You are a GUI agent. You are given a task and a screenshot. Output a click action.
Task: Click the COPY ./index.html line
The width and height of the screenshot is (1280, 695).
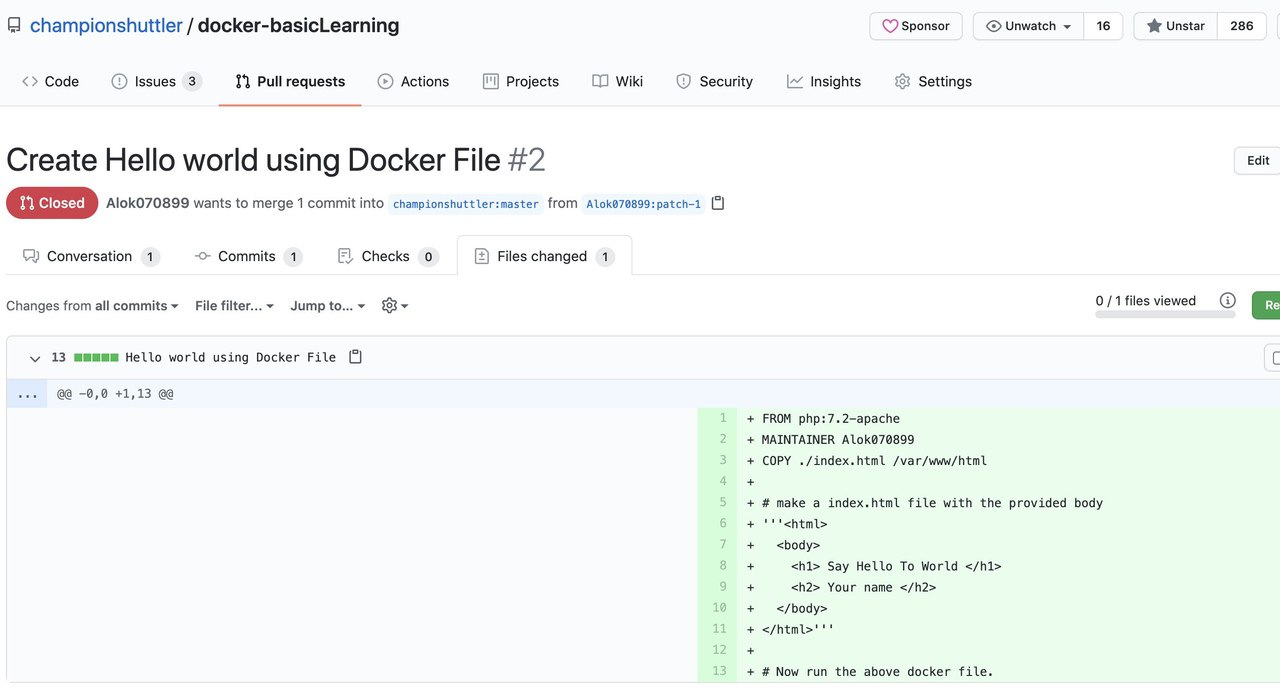[874, 461]
